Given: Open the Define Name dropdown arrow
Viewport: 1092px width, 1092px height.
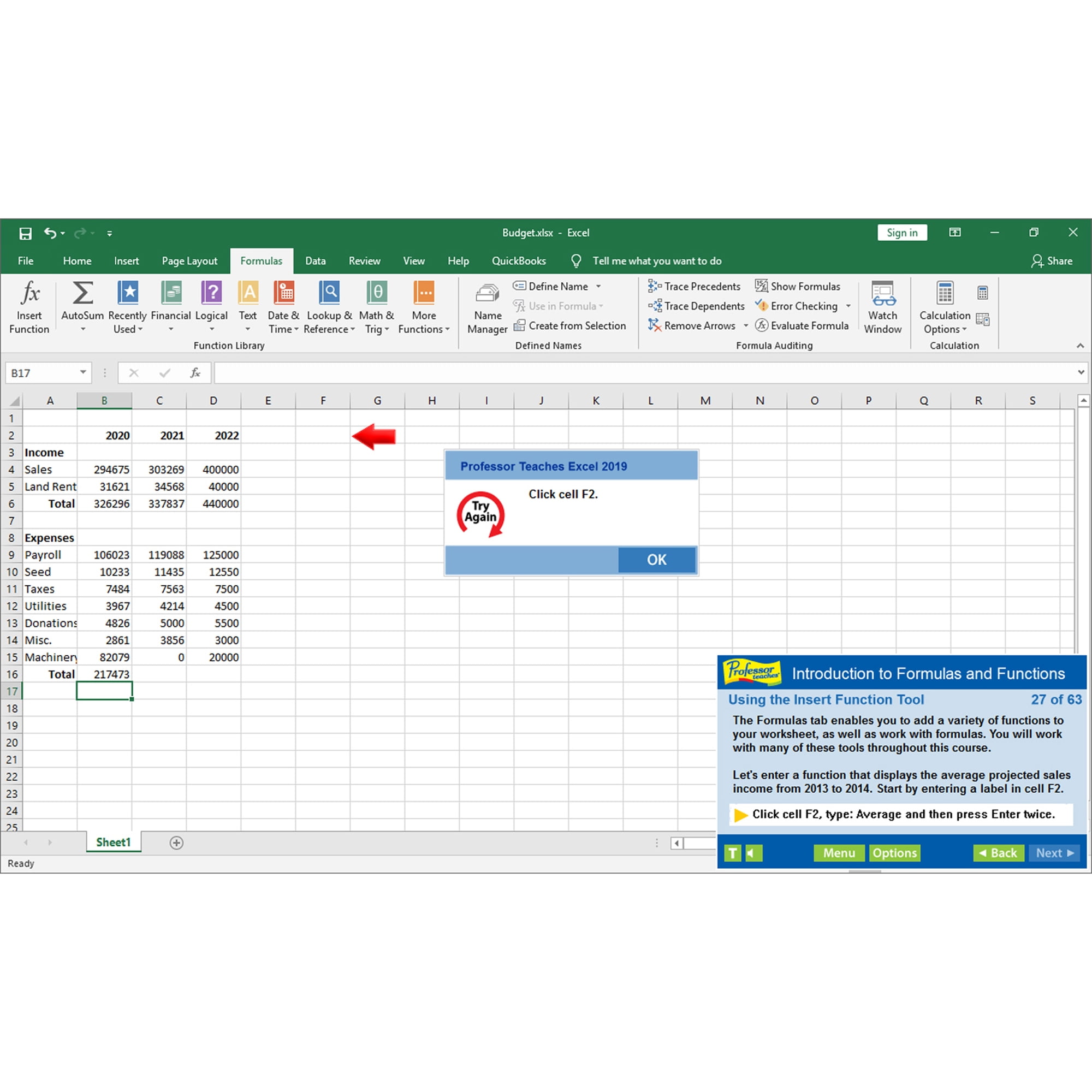Looking at the screenshot, I should 598,287.
